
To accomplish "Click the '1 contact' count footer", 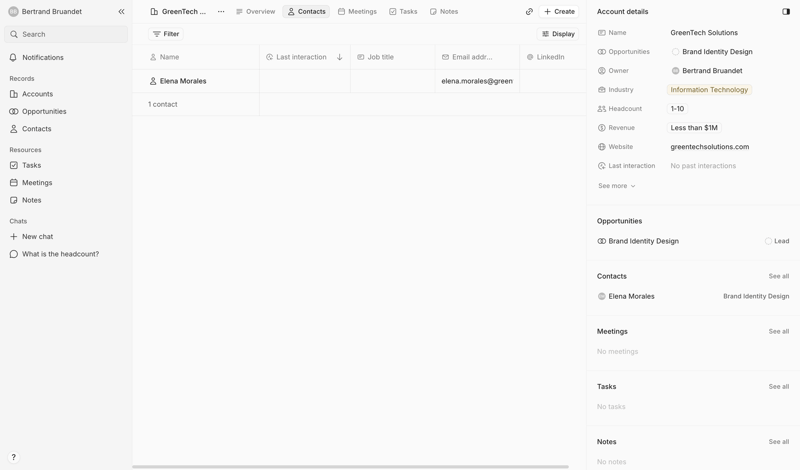I will point(163,104).
